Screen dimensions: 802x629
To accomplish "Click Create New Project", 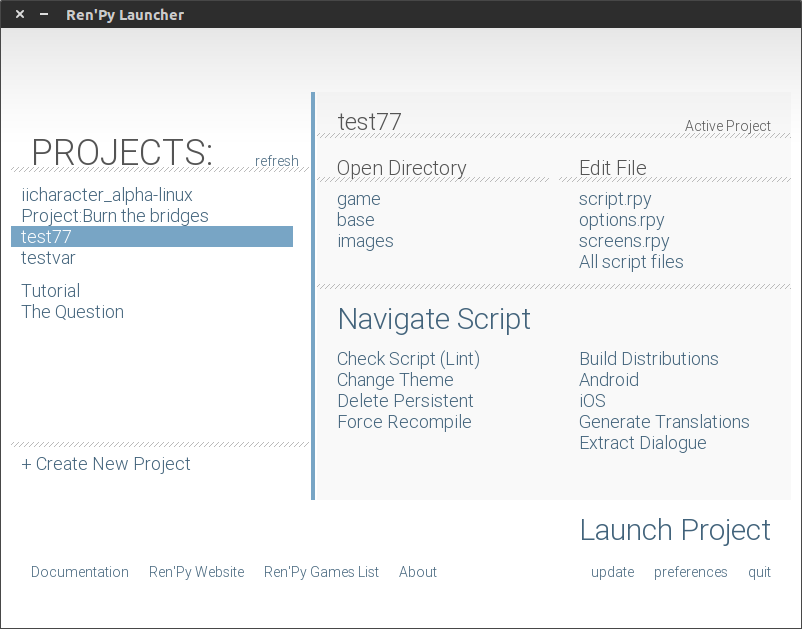I will coord(106,464).
